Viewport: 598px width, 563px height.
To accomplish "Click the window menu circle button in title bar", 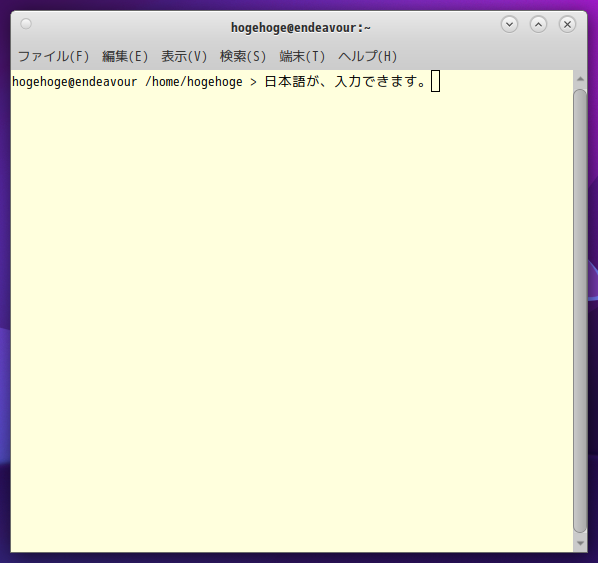I will pyautogui.click(x=26, y=24).
